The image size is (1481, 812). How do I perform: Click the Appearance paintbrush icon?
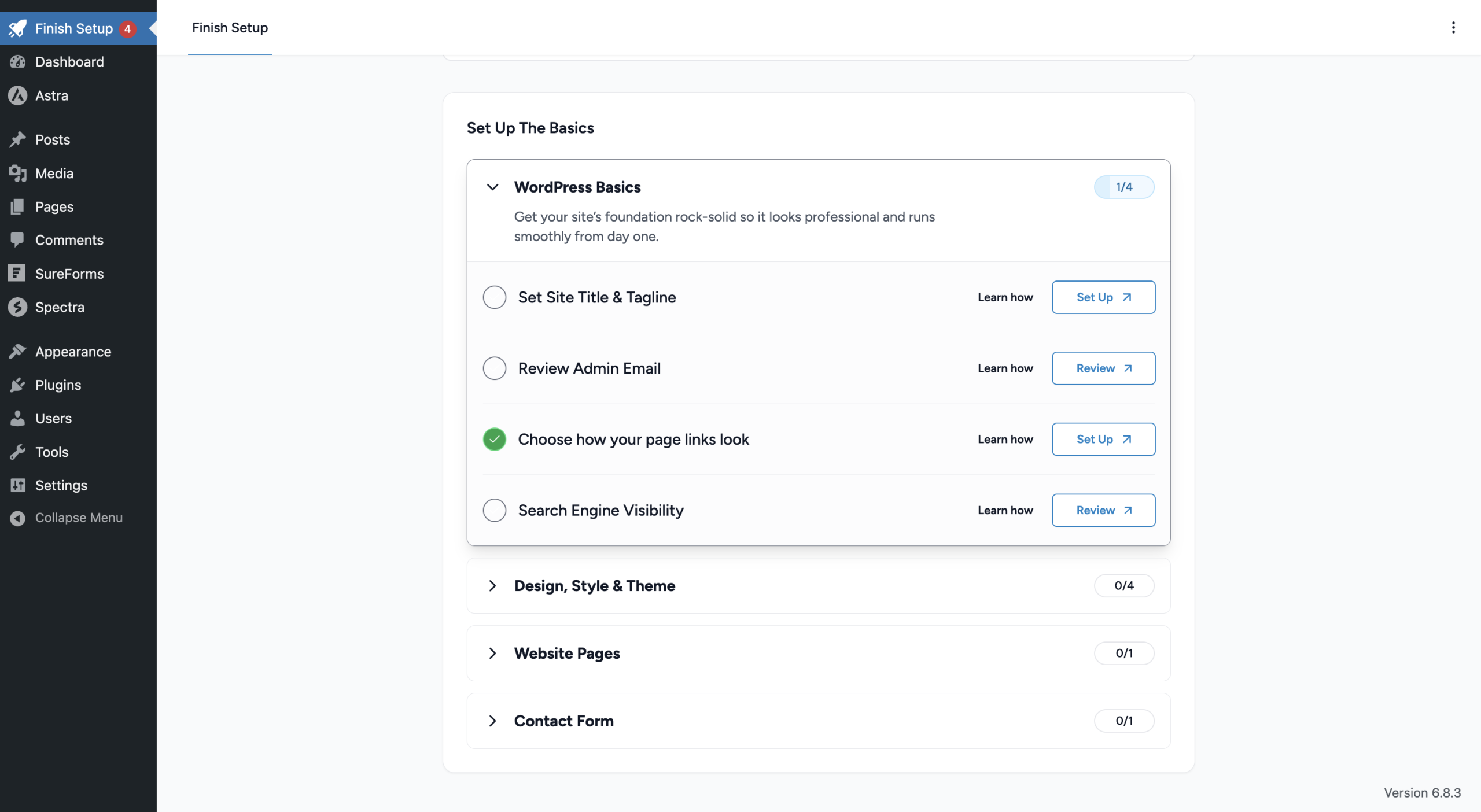tap(17, 352)
